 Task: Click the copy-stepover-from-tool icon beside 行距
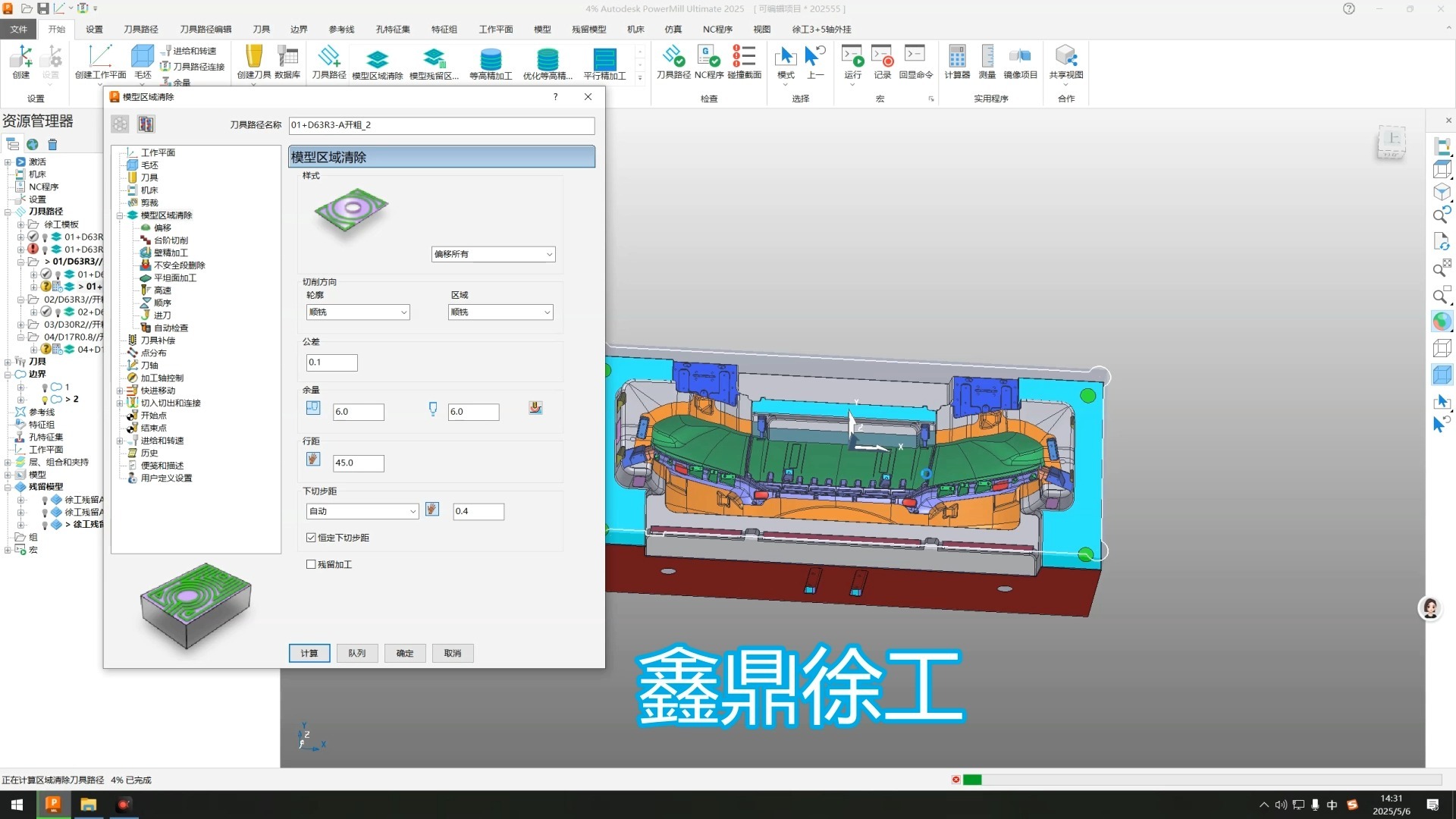(313, 459)
